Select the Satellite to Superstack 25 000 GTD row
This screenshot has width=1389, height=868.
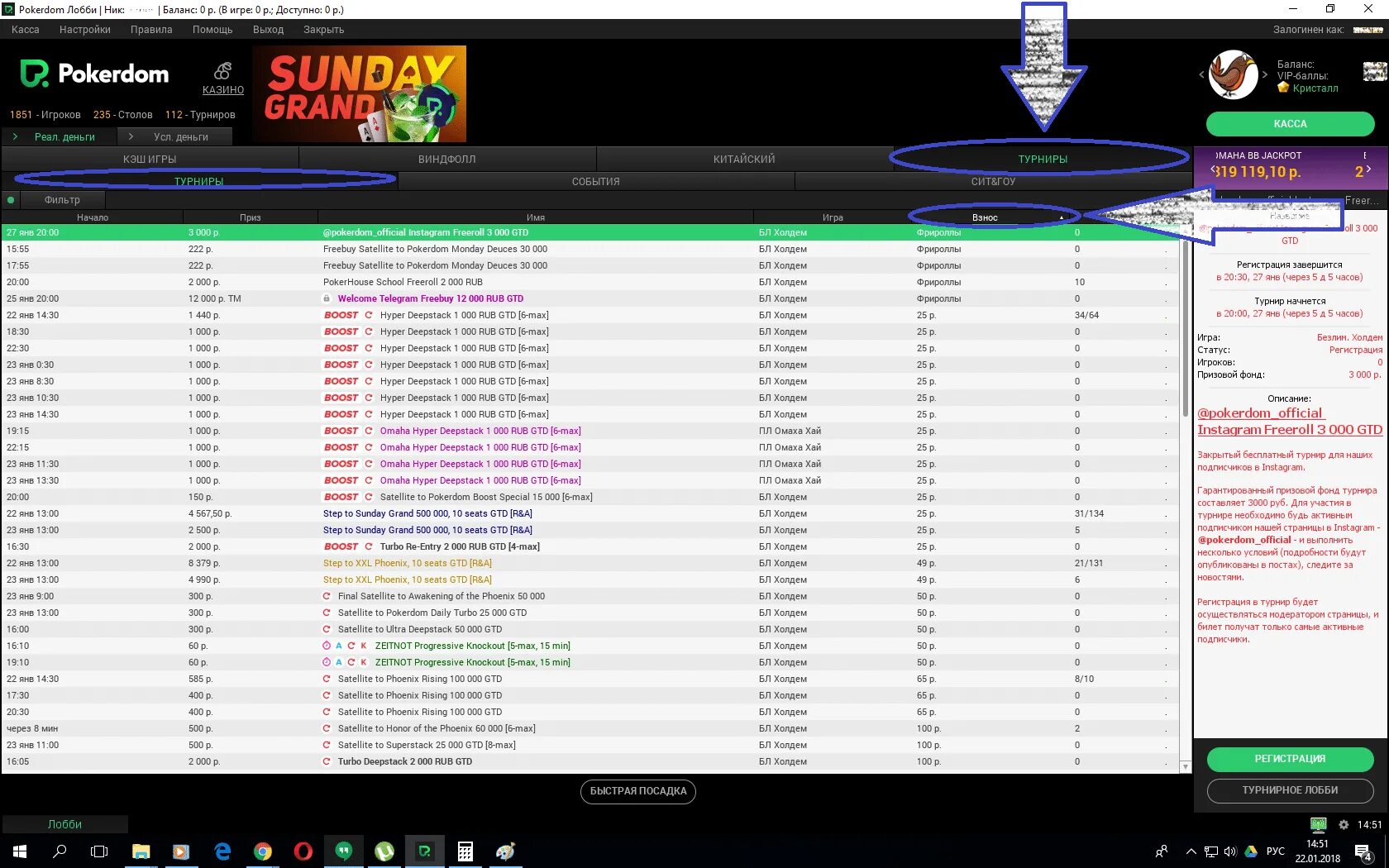(590, 745)
